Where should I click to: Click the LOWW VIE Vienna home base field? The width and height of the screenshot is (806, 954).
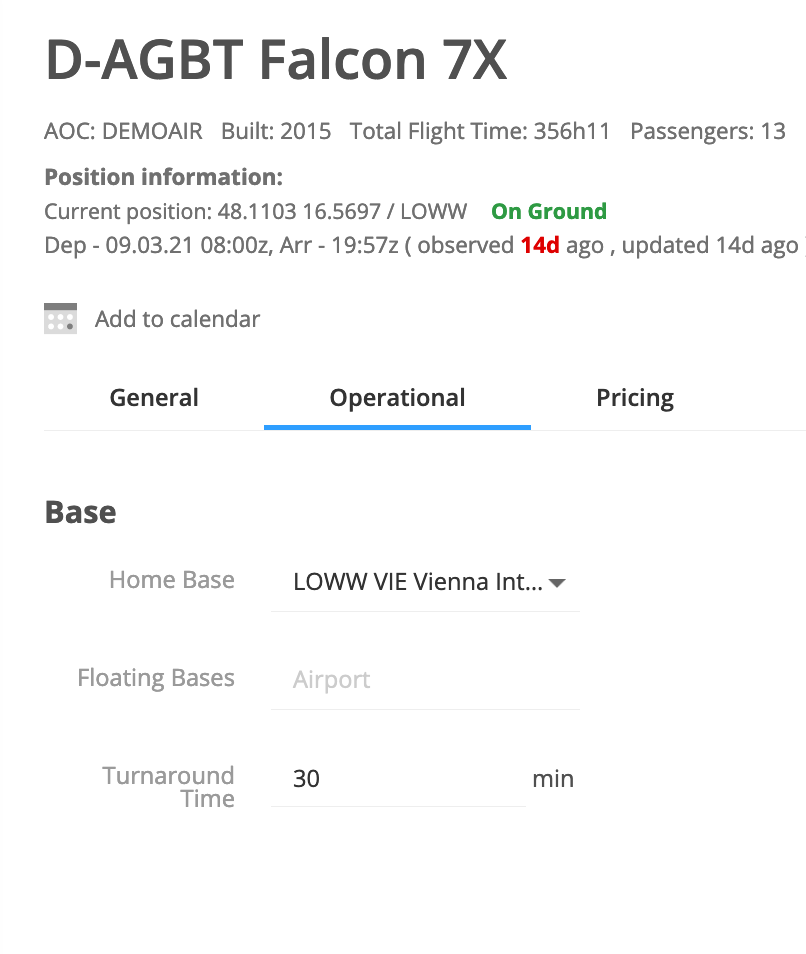(417, 582)
